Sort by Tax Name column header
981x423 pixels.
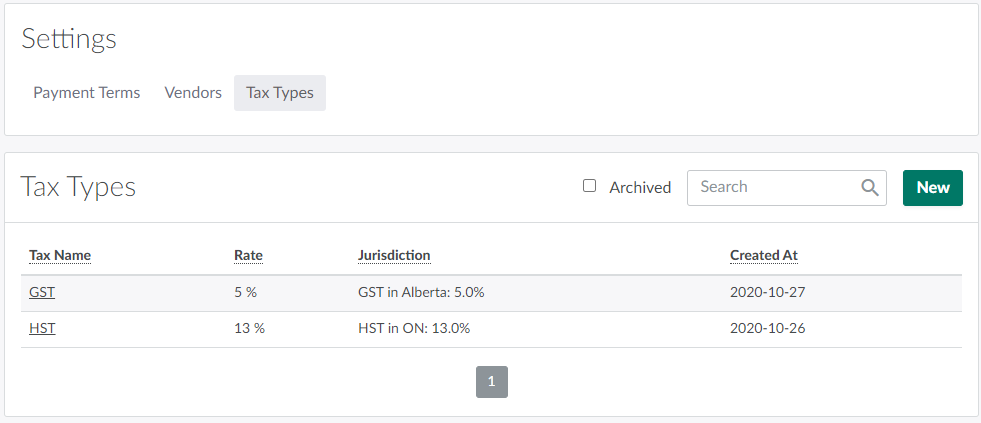coord(60,255)
